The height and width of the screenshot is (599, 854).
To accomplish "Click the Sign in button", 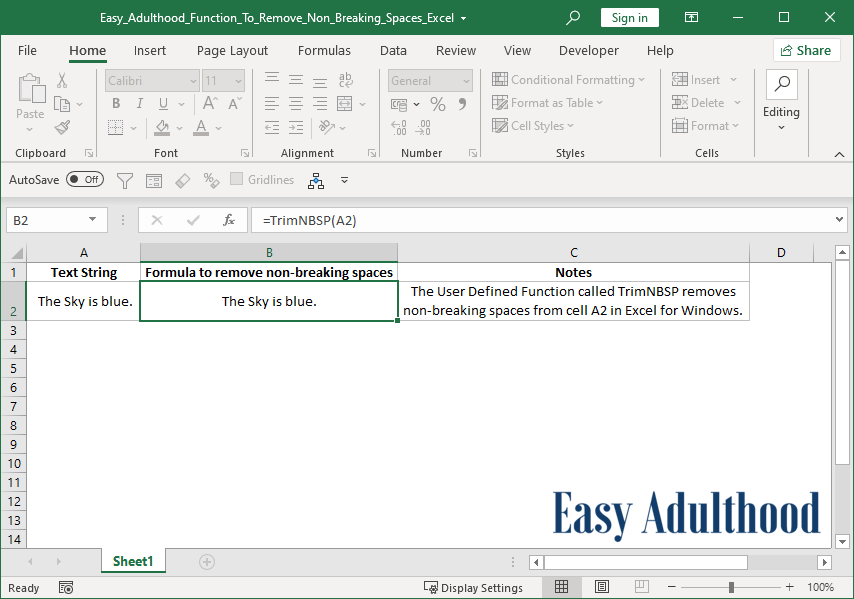I will tap(630, 17).
